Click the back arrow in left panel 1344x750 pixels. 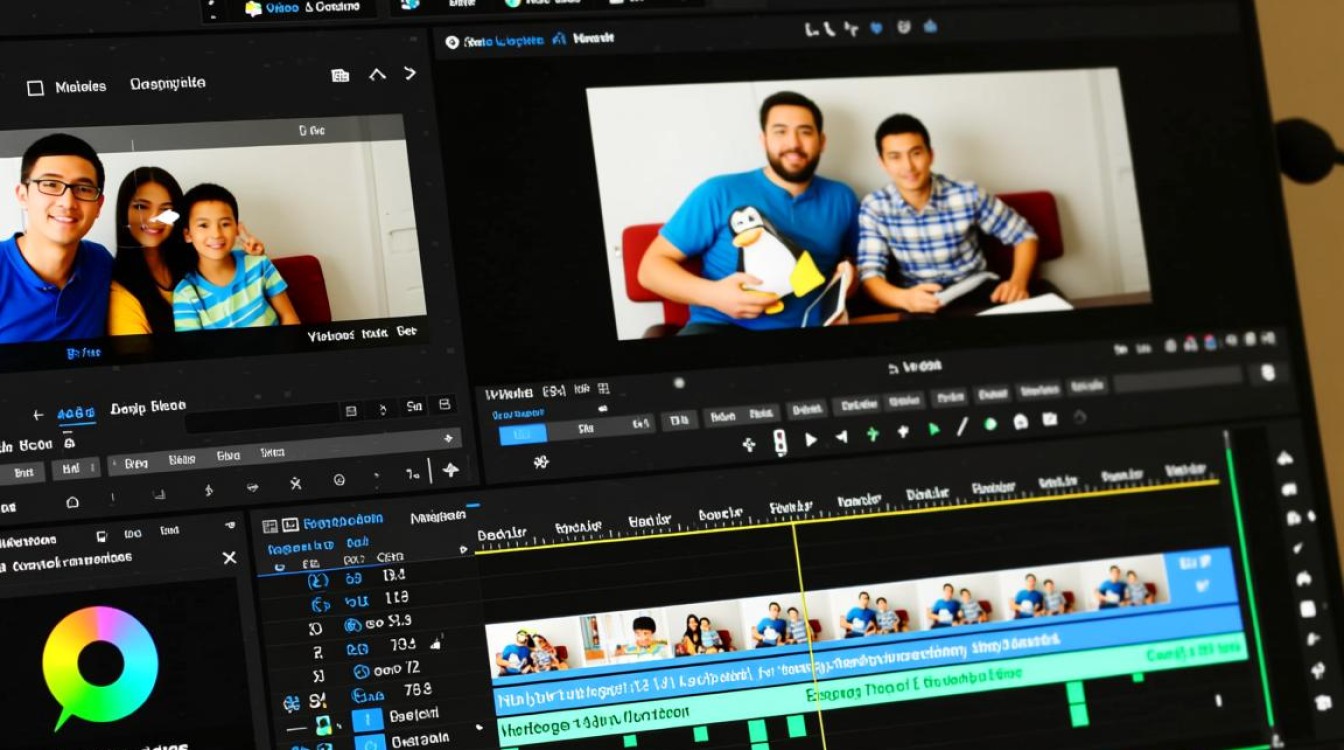tap(38, 415)
